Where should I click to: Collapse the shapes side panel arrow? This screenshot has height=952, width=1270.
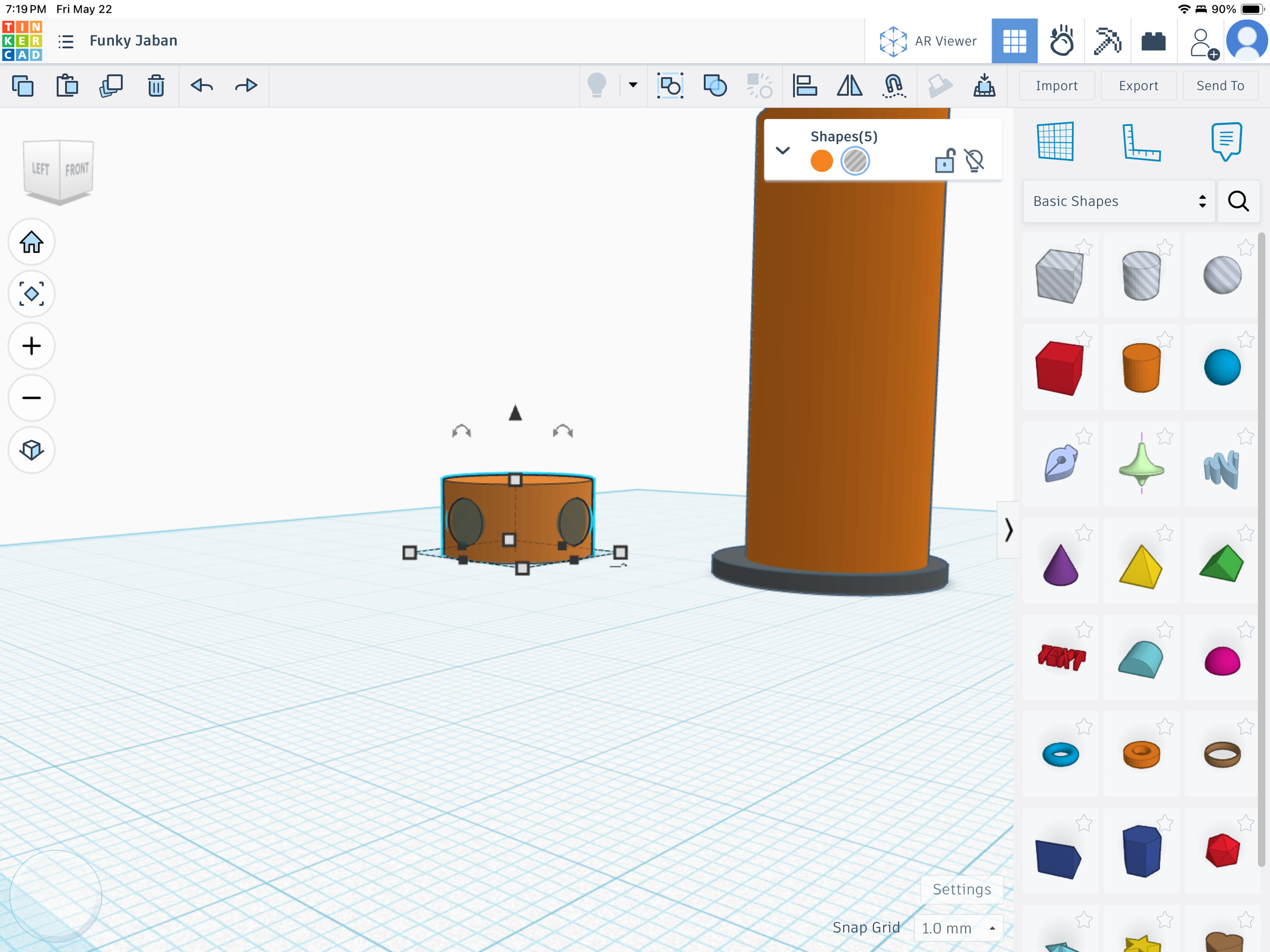click(x=1008, y=529)
